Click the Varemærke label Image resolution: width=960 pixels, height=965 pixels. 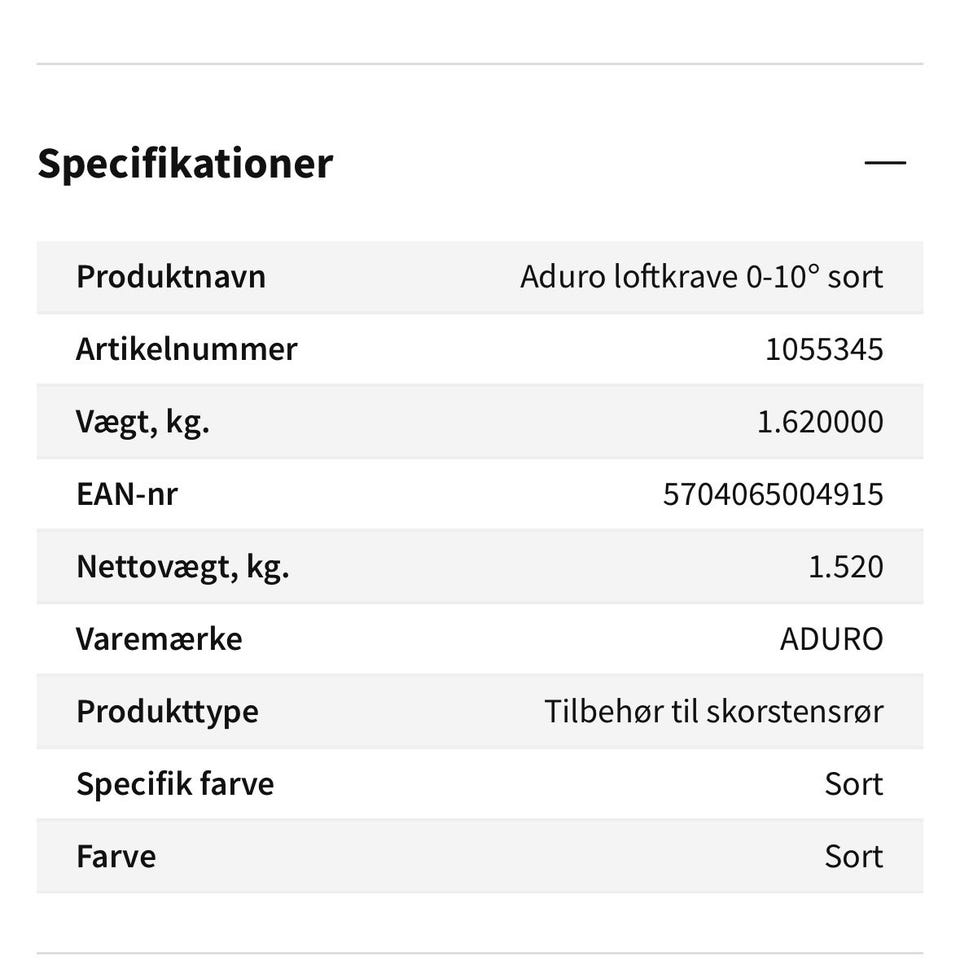[159, 639]
